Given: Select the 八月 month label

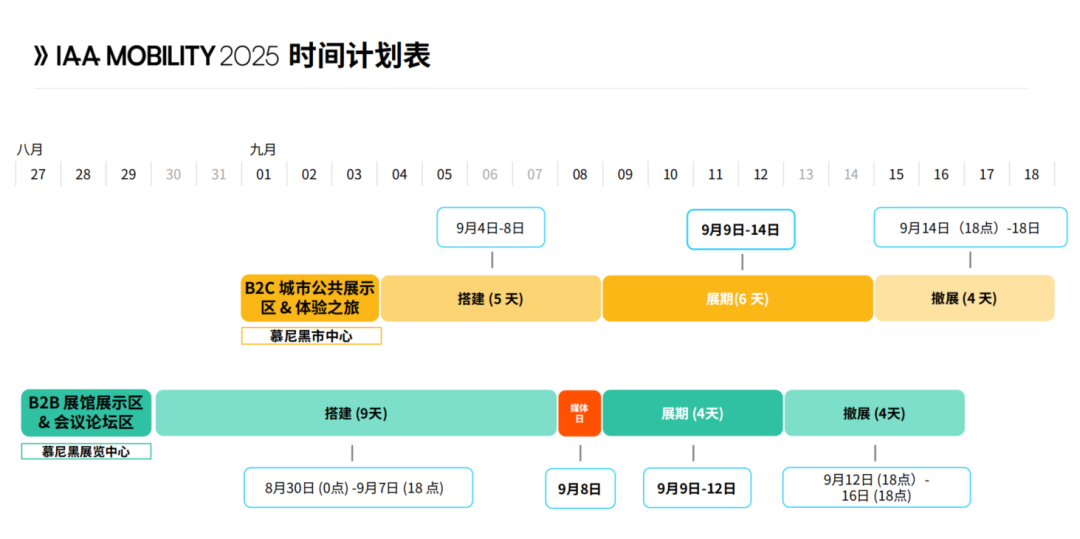Looking at the screenshot, I should pos(30,149).
